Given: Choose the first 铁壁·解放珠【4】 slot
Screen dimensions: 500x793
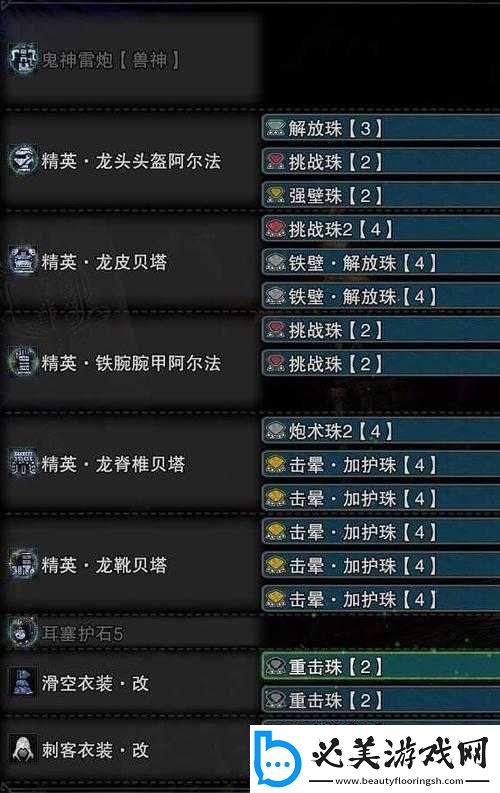Looking at the screenshot, I should tap(381, 262).
